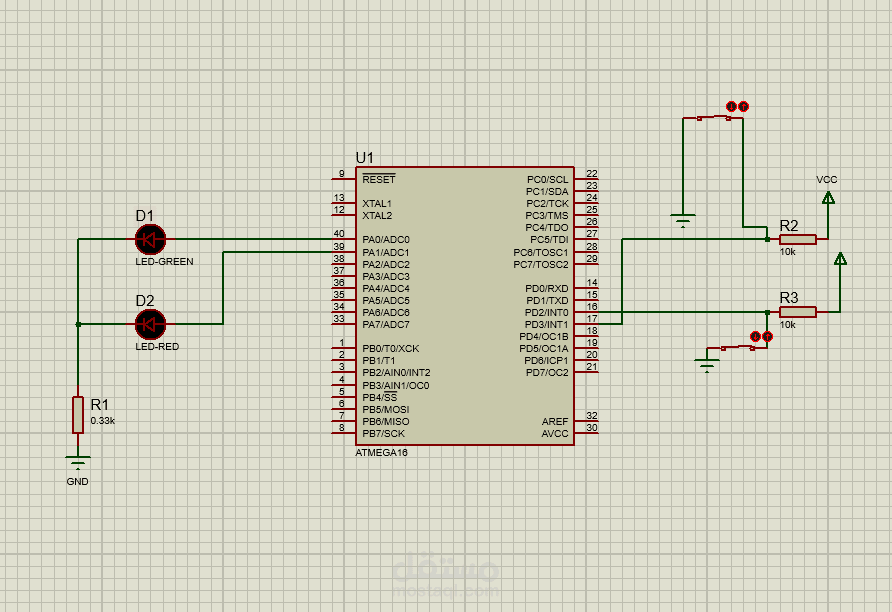
Task: Click the LED-GREEN value label
Action: click(x=164, y=262)
